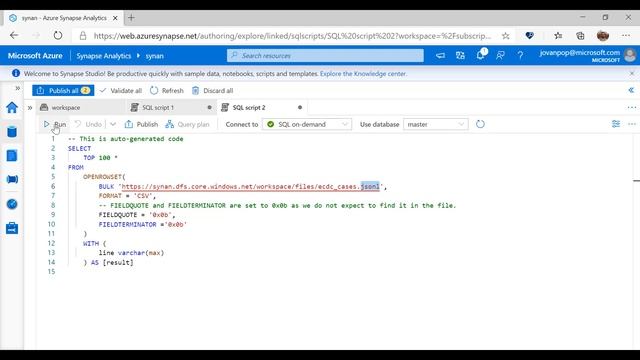This screenshot has height=360, width=640.
Task: Open Microsoft Azure home link
Action: [35, 56]
